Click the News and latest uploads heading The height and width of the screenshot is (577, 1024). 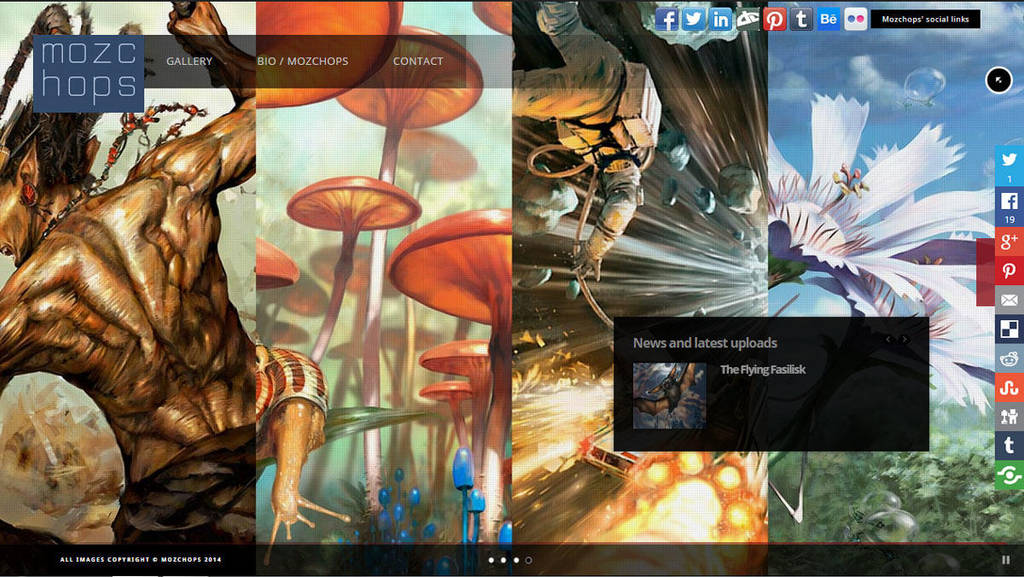705,343
